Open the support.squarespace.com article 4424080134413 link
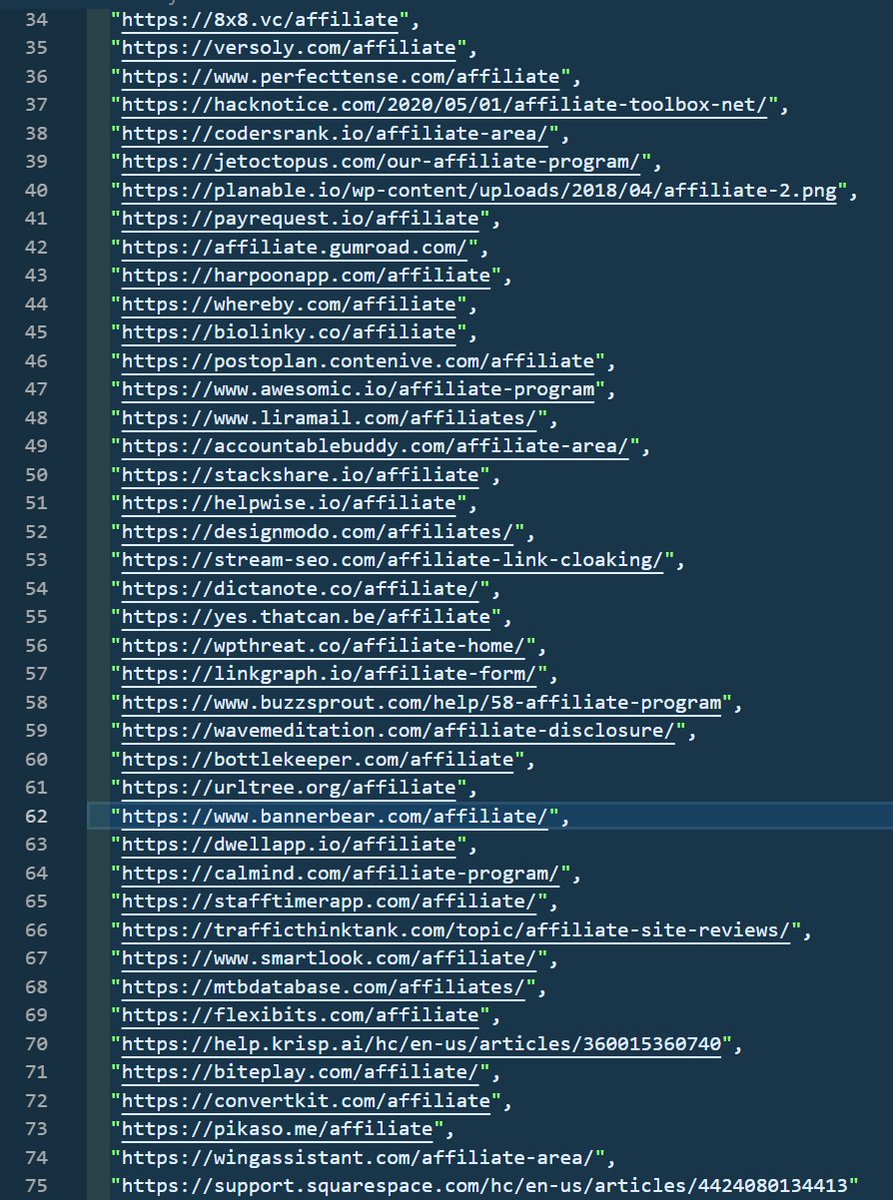Screen dimensions: 893x1200 484,1187
